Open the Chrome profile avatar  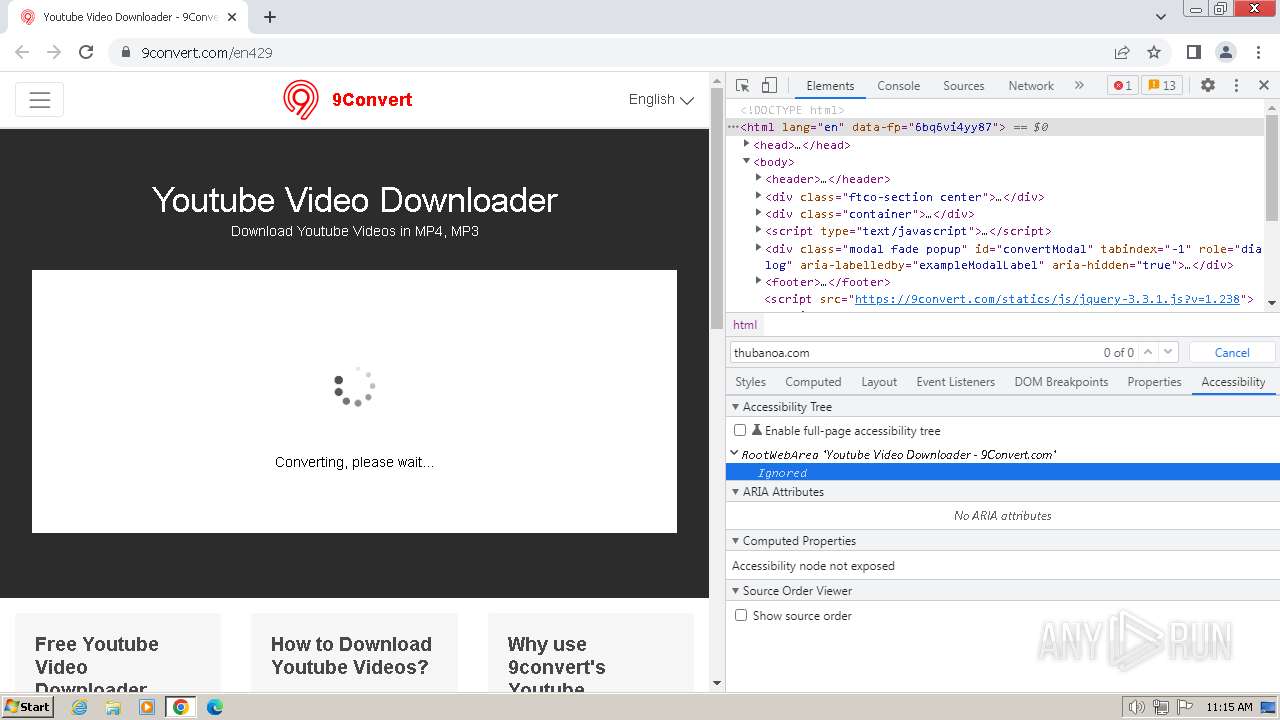[1226, 52]
